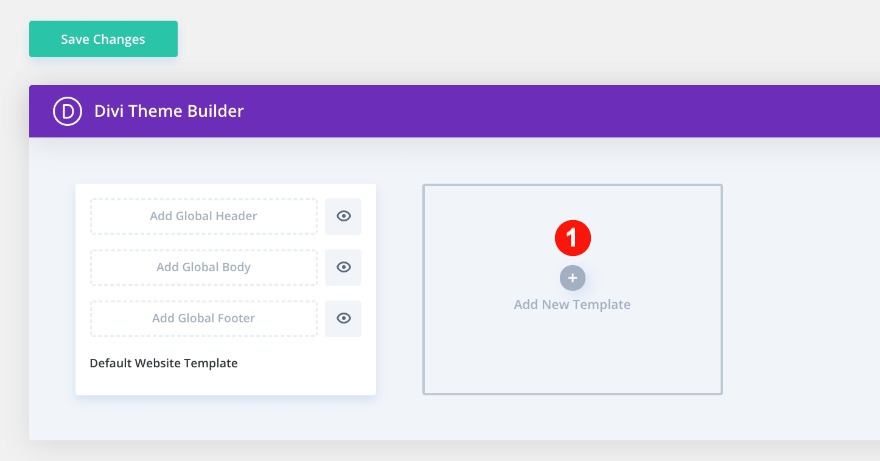Select the Add Global Body slot
This screenshot has height=461, width=880.
click(x=204, y=267)
